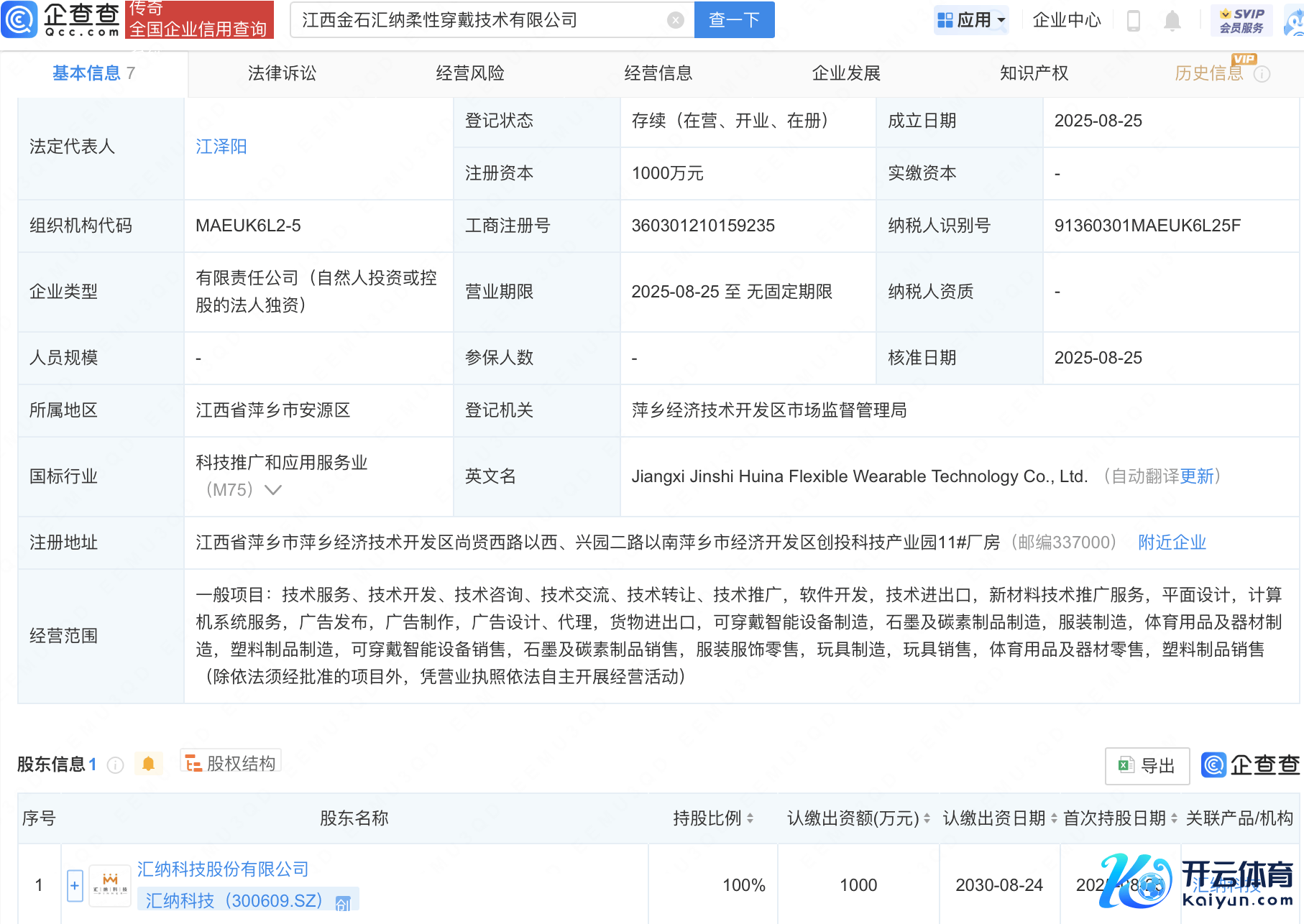Clear the search box with the X icon
The height and width of the screenshot is (924, 1304).
coord(675,20)
